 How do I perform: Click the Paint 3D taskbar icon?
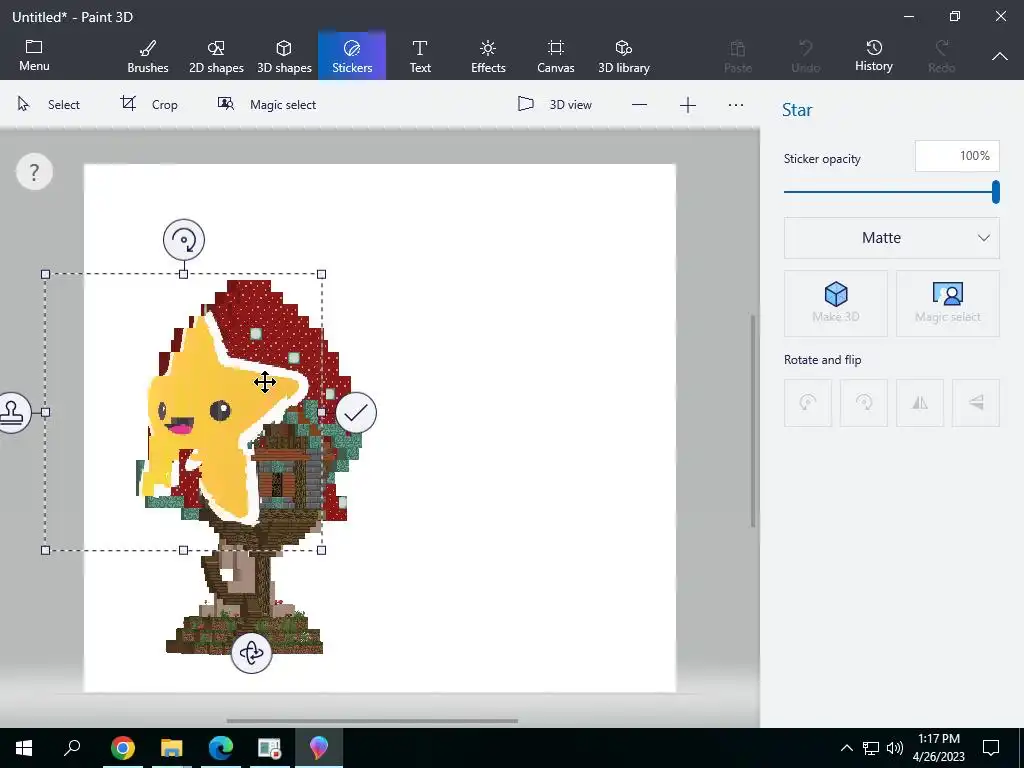point(319,748)
